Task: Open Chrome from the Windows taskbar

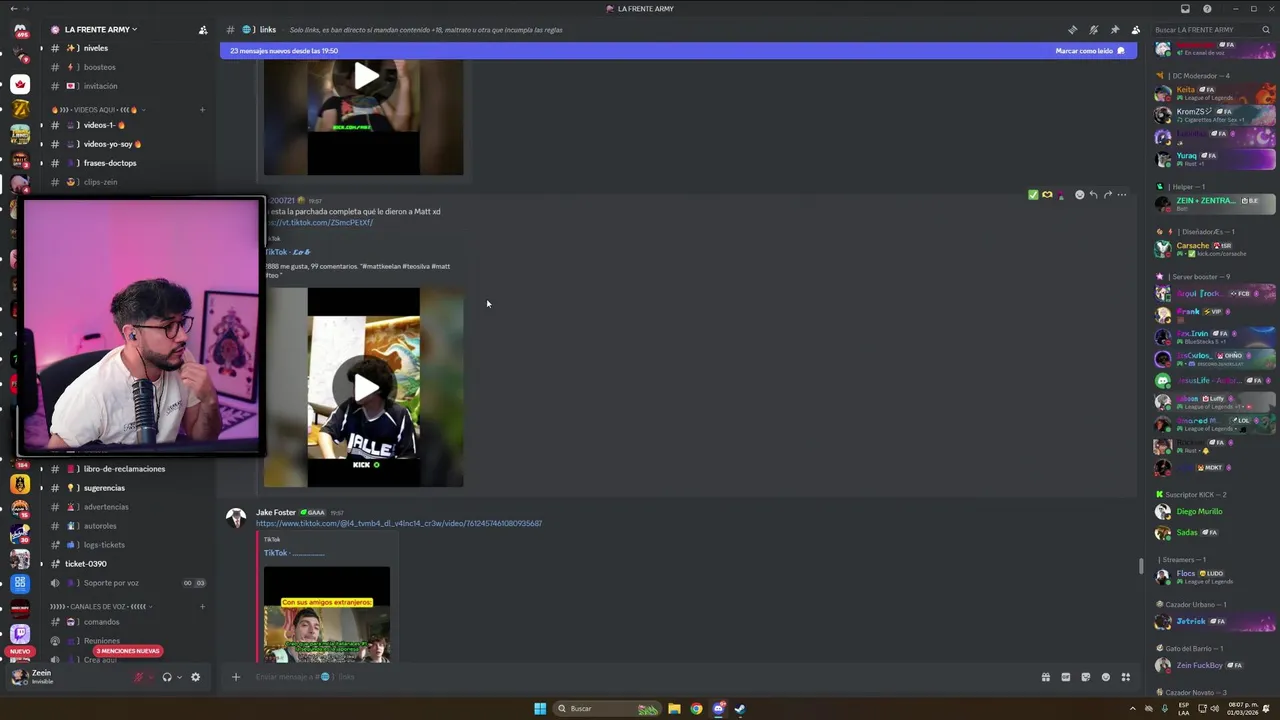Action: pos(696,709)
